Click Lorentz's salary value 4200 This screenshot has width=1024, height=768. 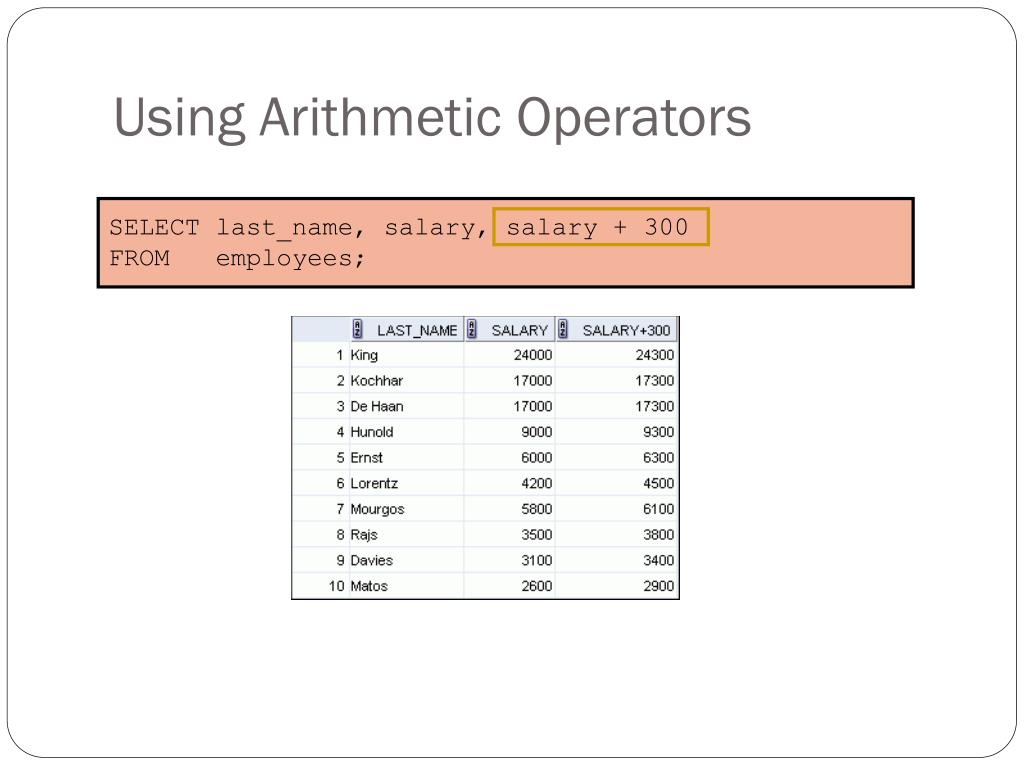pyautogui.click(x=536, y=483)
